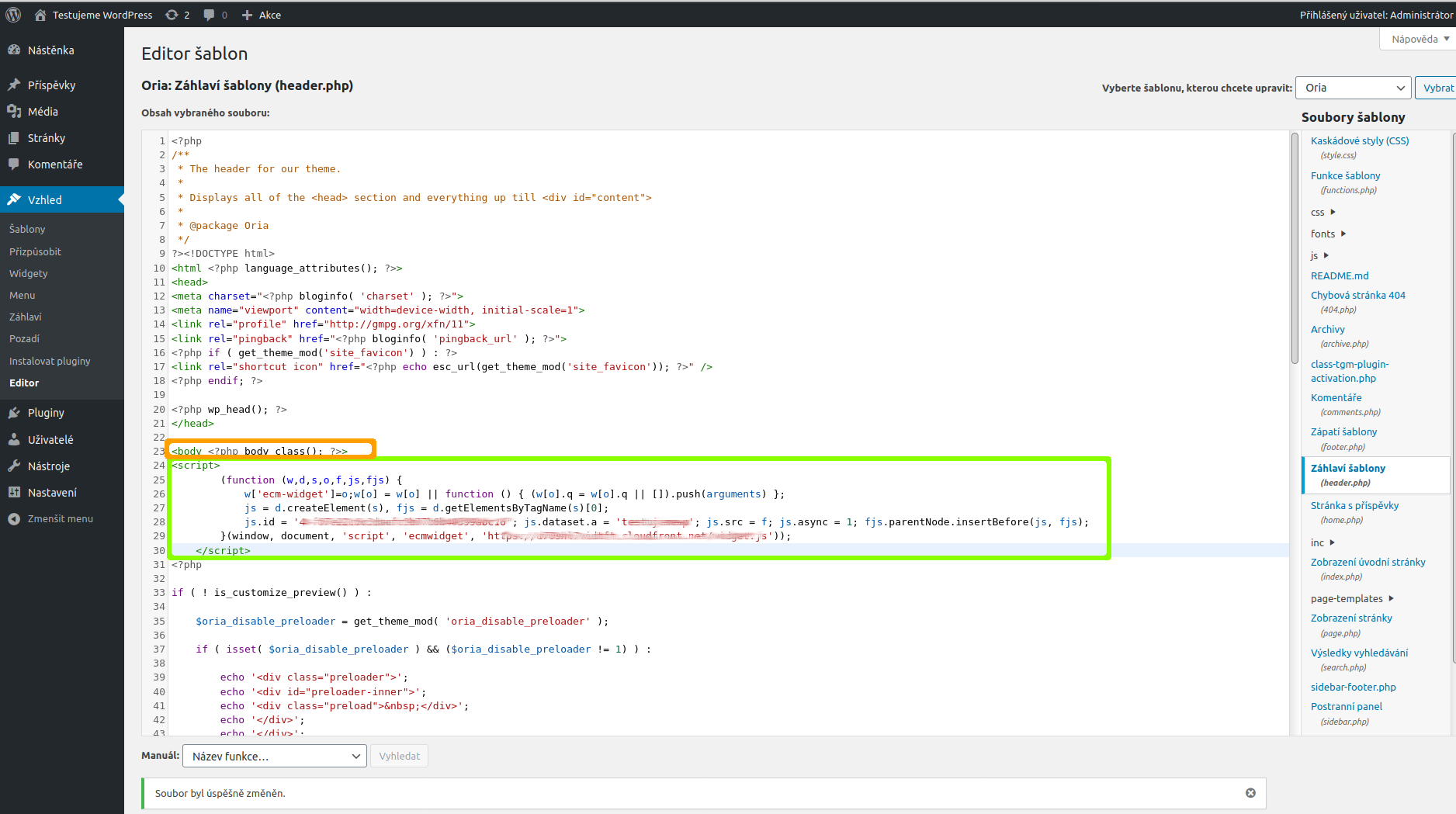Open Postranní panel sidebar.php file
The height and width of the screenshot is (814, 1456).
coord(1346,706)
